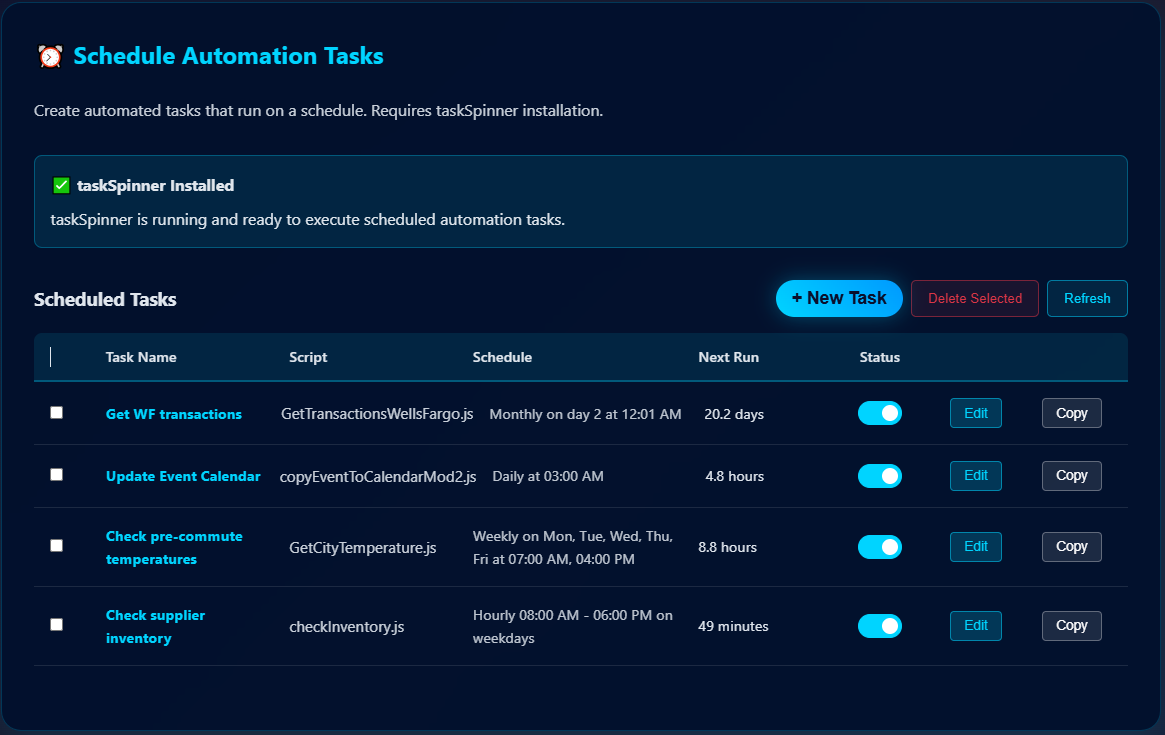Check the box for Check pre-commute temperatures
This screenshot has width=1165, height=735.
click(56, 545)
